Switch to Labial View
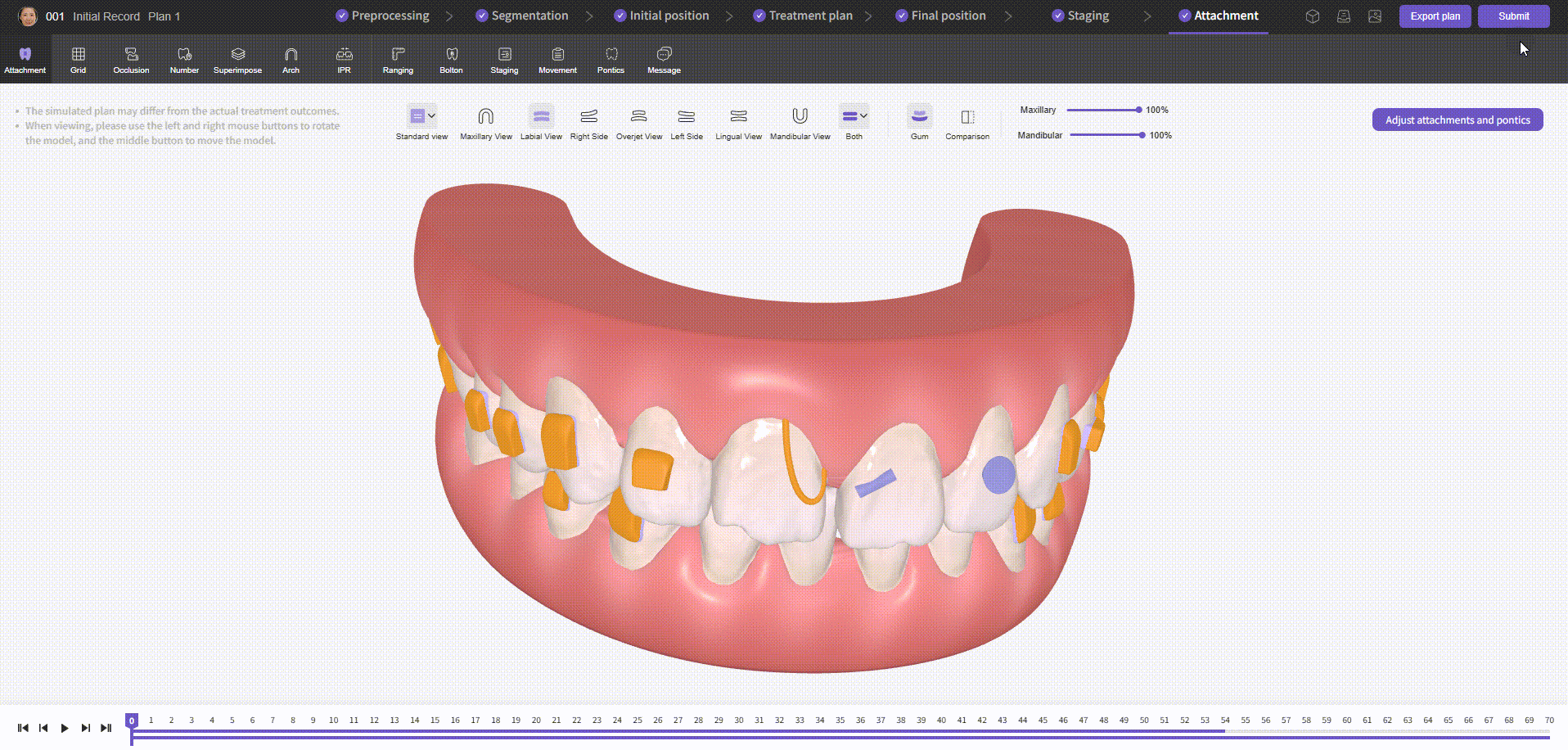Image resolution: width=1568 pixels, height=750 pixels. pos(541,124)
